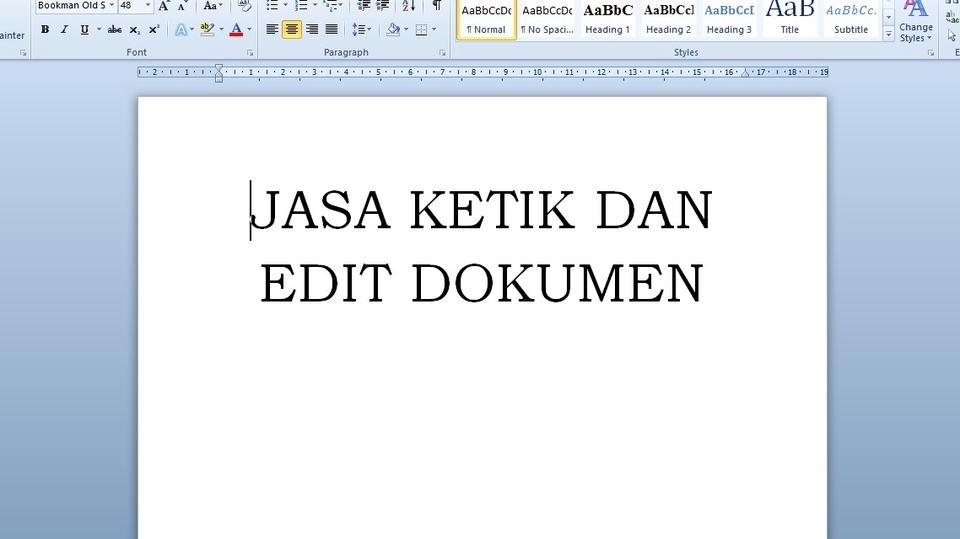Open Text Effects dropdown arrow
960x539 pixels.
(192, 29)
